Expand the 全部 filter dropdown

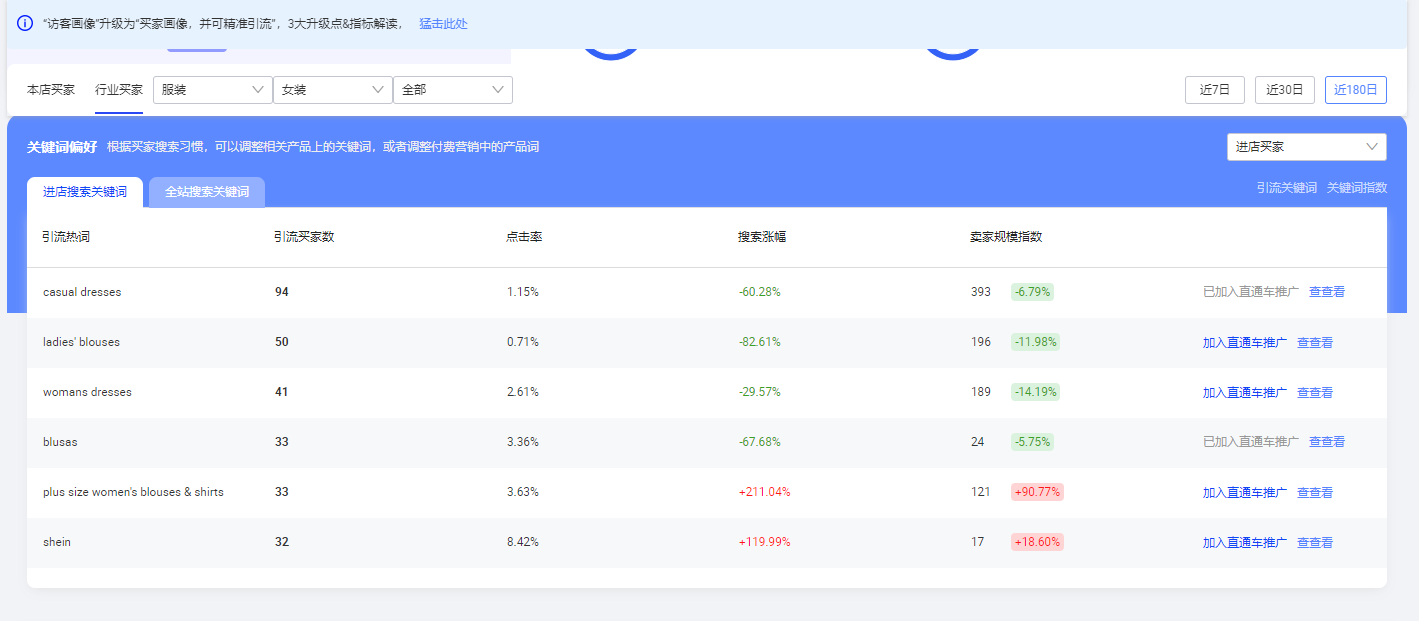pos(452,89)
